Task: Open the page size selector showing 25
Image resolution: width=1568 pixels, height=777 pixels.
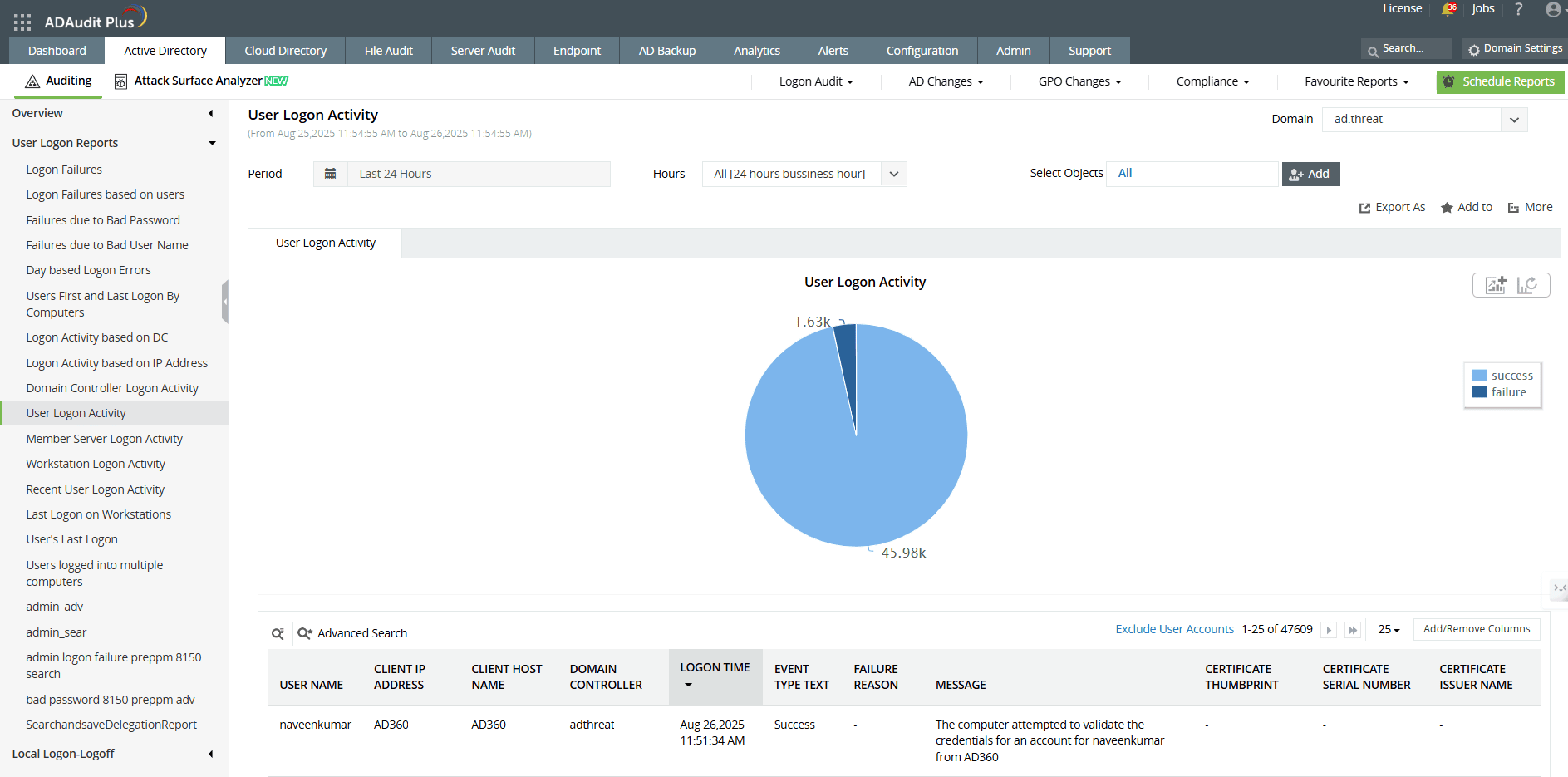Action: point(1387,630)
